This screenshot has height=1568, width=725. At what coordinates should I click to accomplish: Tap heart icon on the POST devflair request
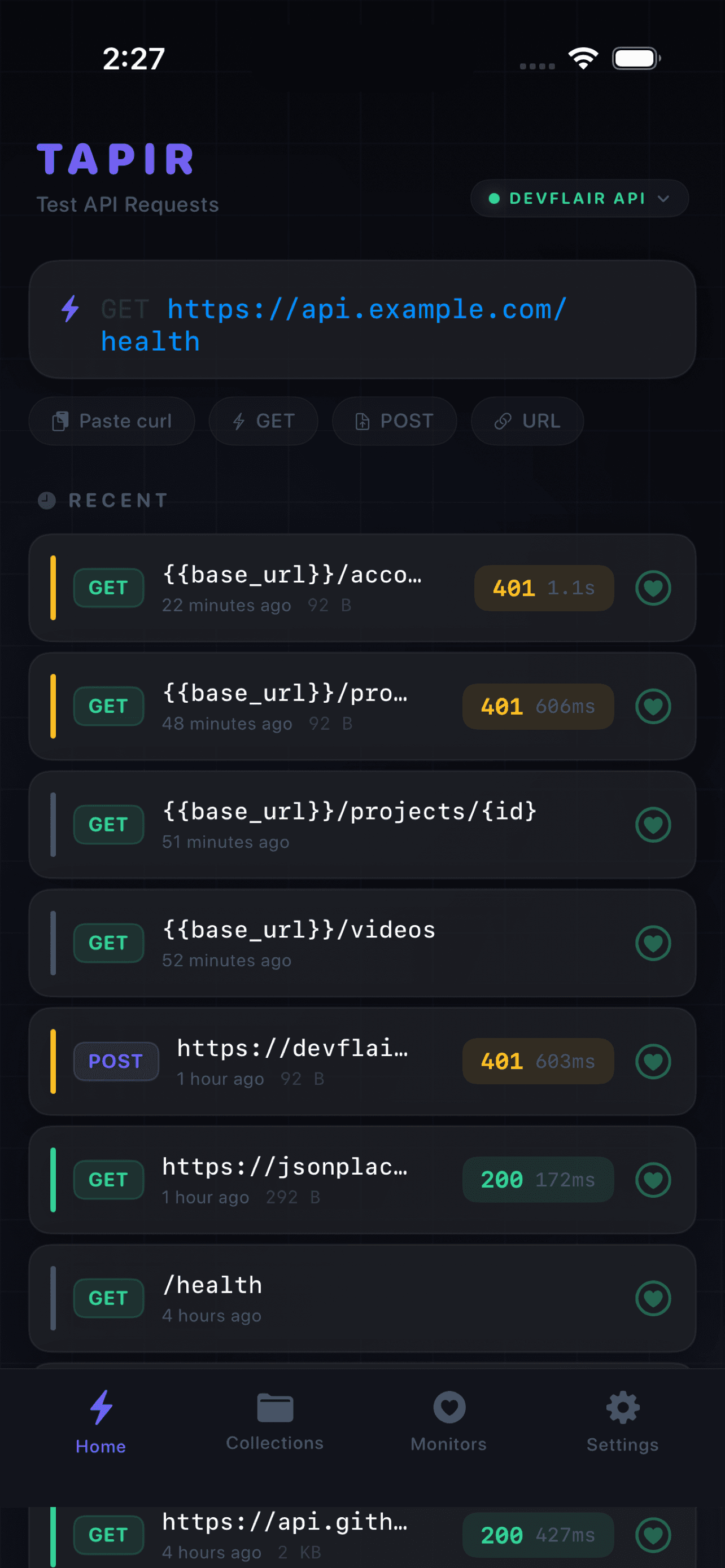pos(653,1061)
